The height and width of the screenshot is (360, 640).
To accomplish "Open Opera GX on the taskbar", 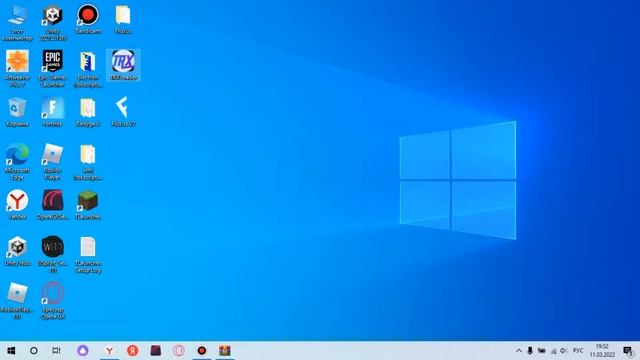I will click(178, 351).
